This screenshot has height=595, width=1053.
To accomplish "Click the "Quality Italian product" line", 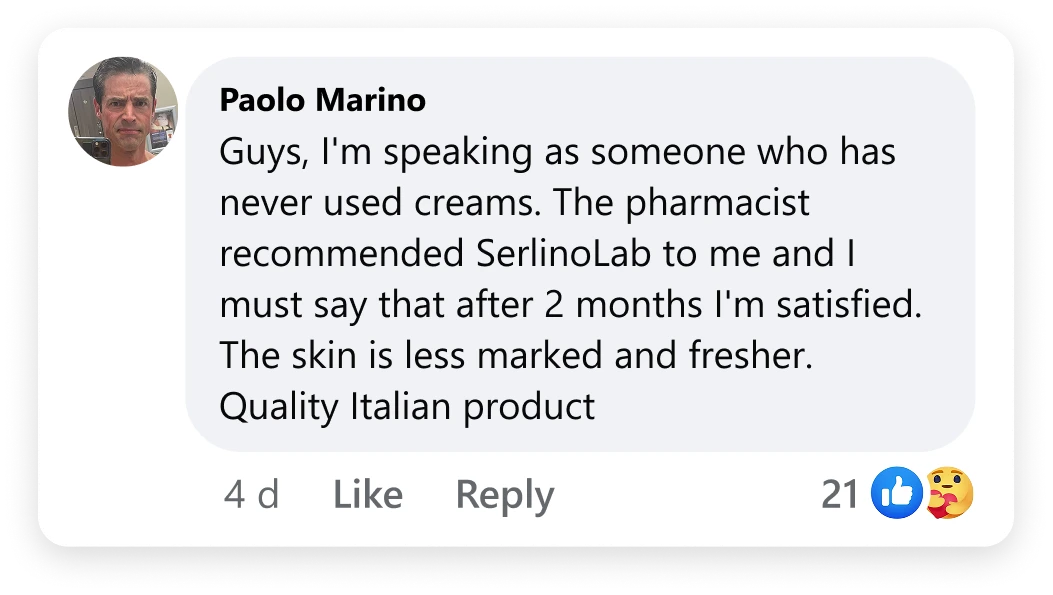I will [407, 407].
